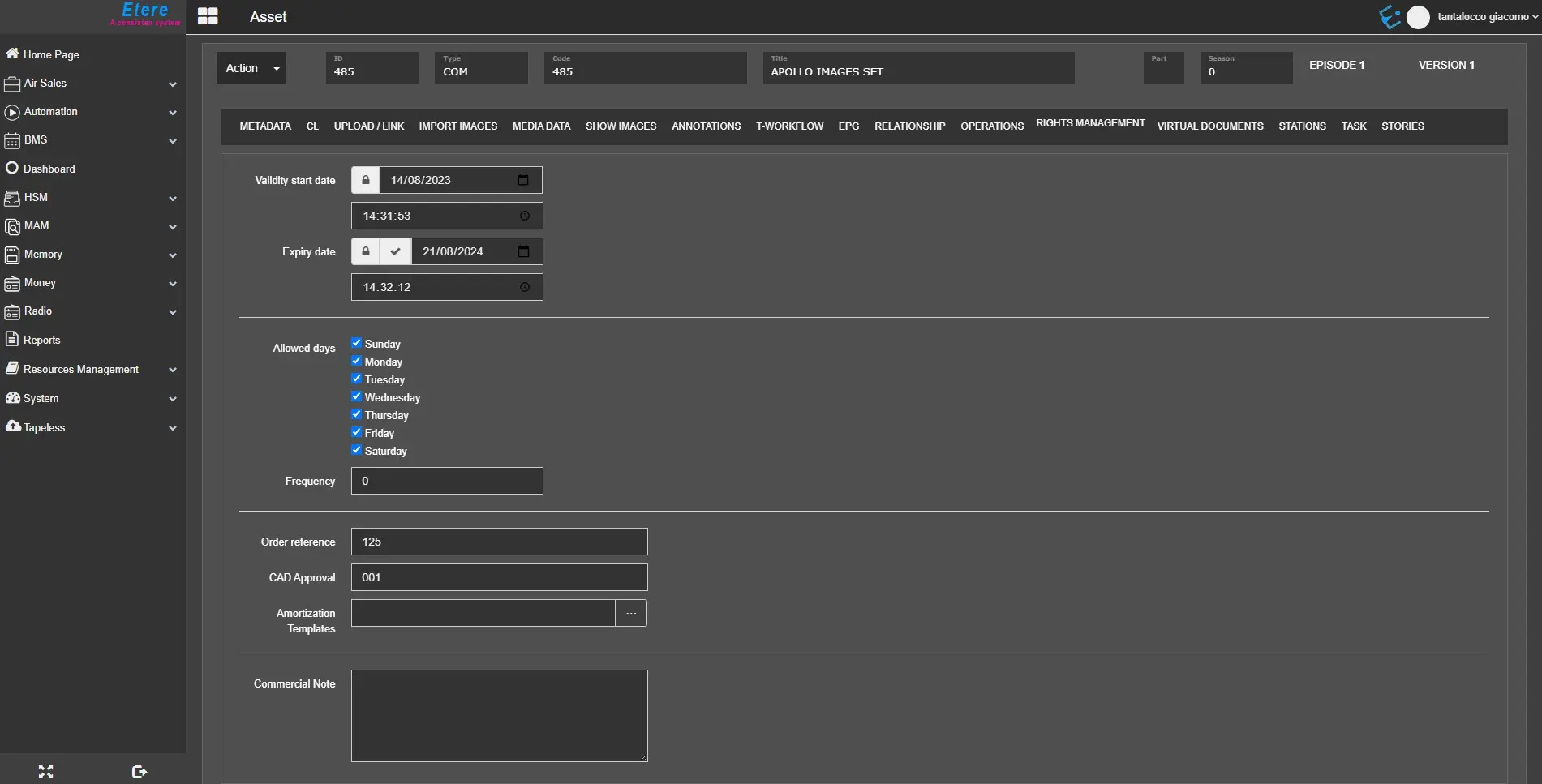Open Home Page link in sidebar

[51, 54]
